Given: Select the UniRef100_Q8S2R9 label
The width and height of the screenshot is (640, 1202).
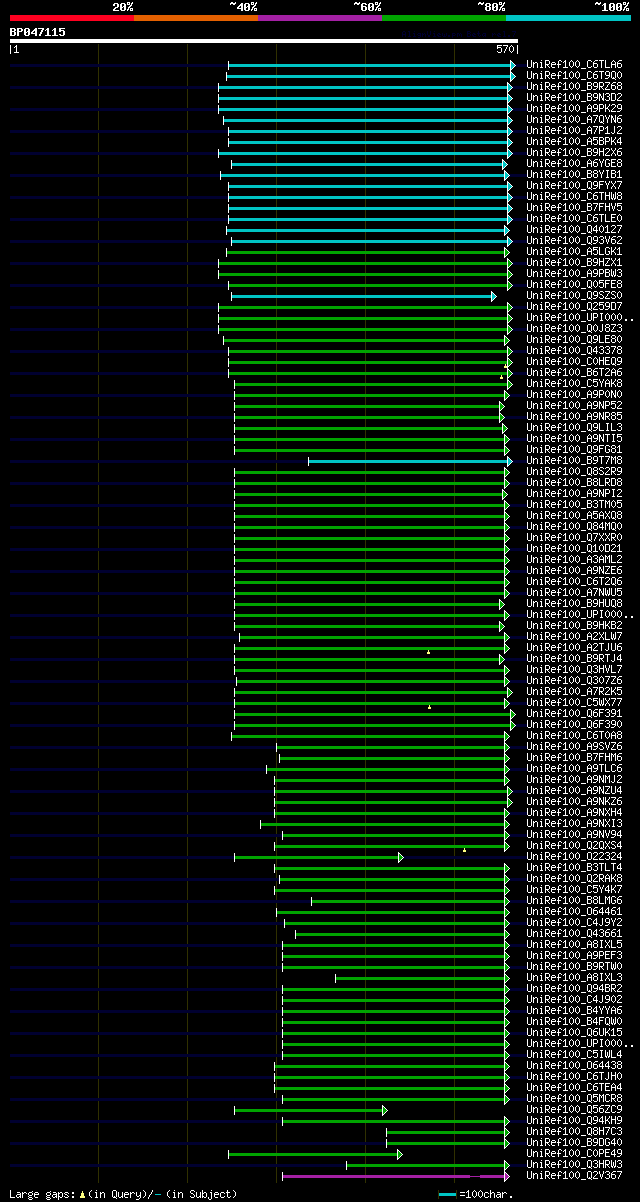Looking at the screenshot, I should (574, 471).
